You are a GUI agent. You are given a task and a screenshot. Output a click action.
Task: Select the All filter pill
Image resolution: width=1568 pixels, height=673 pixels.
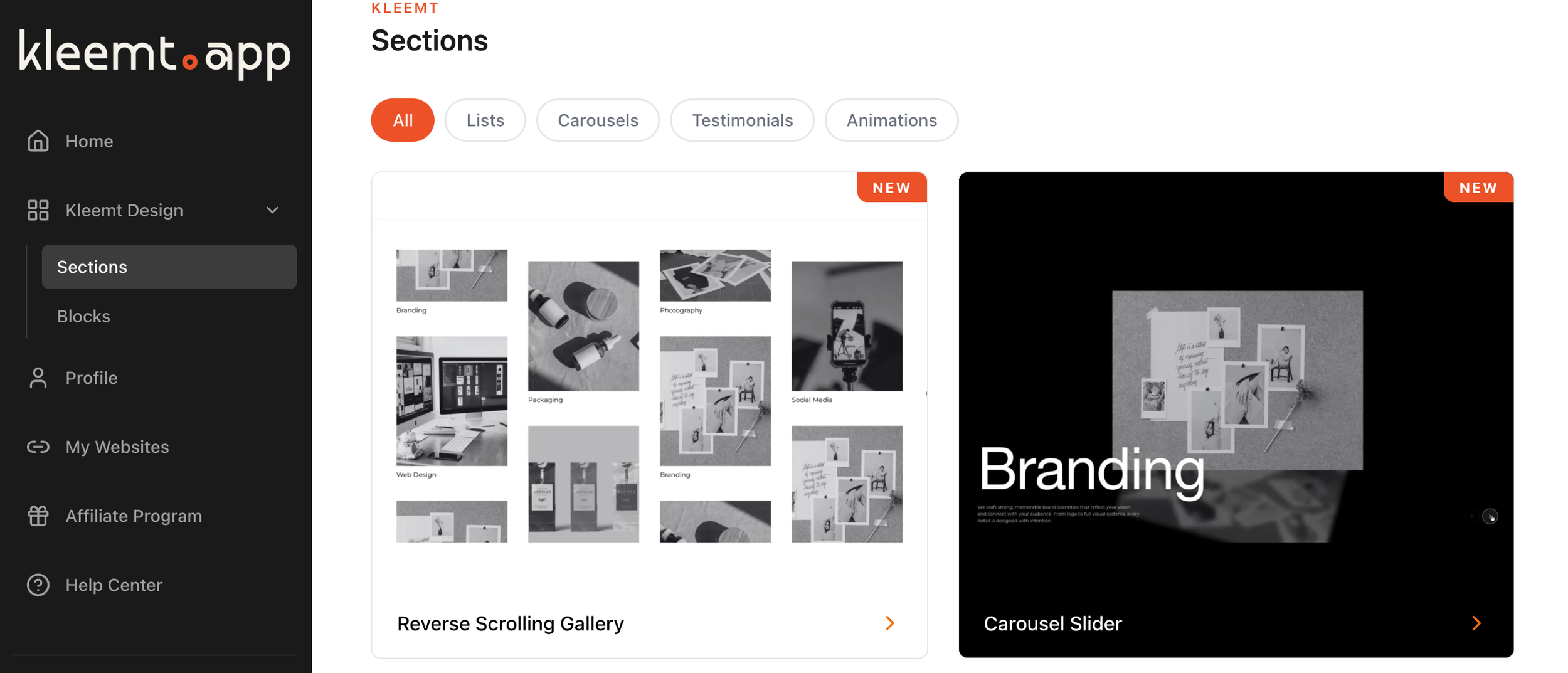click(403, 120)
